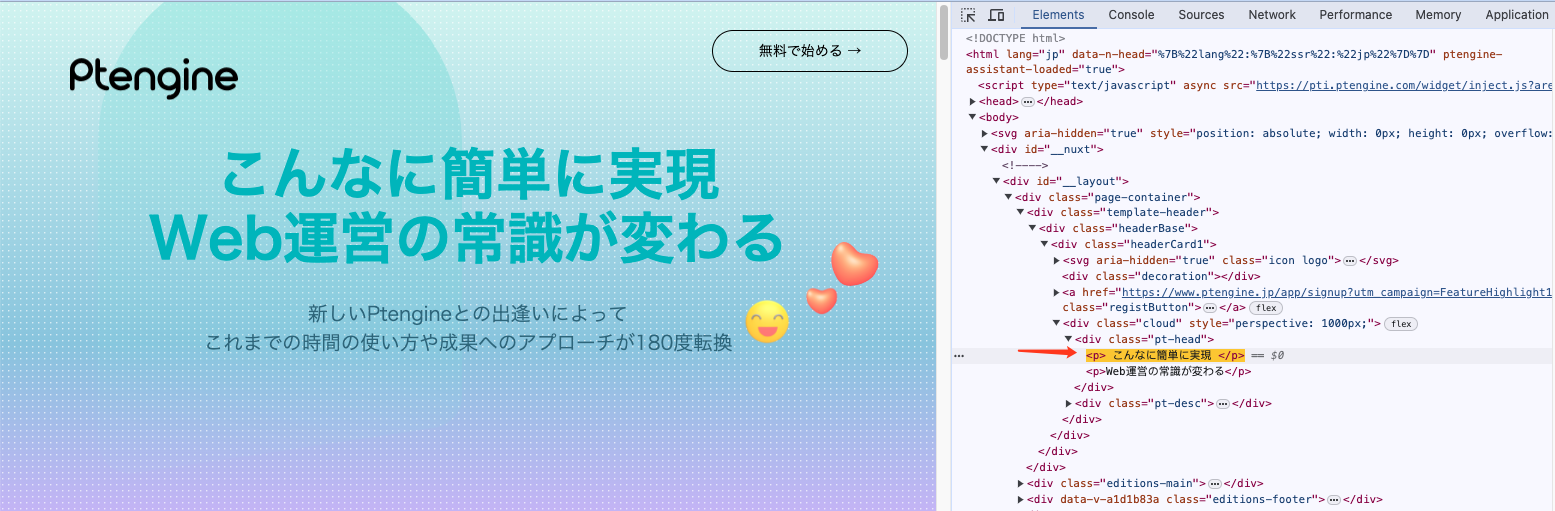Open the Network tab

[x=1271, y=15]
